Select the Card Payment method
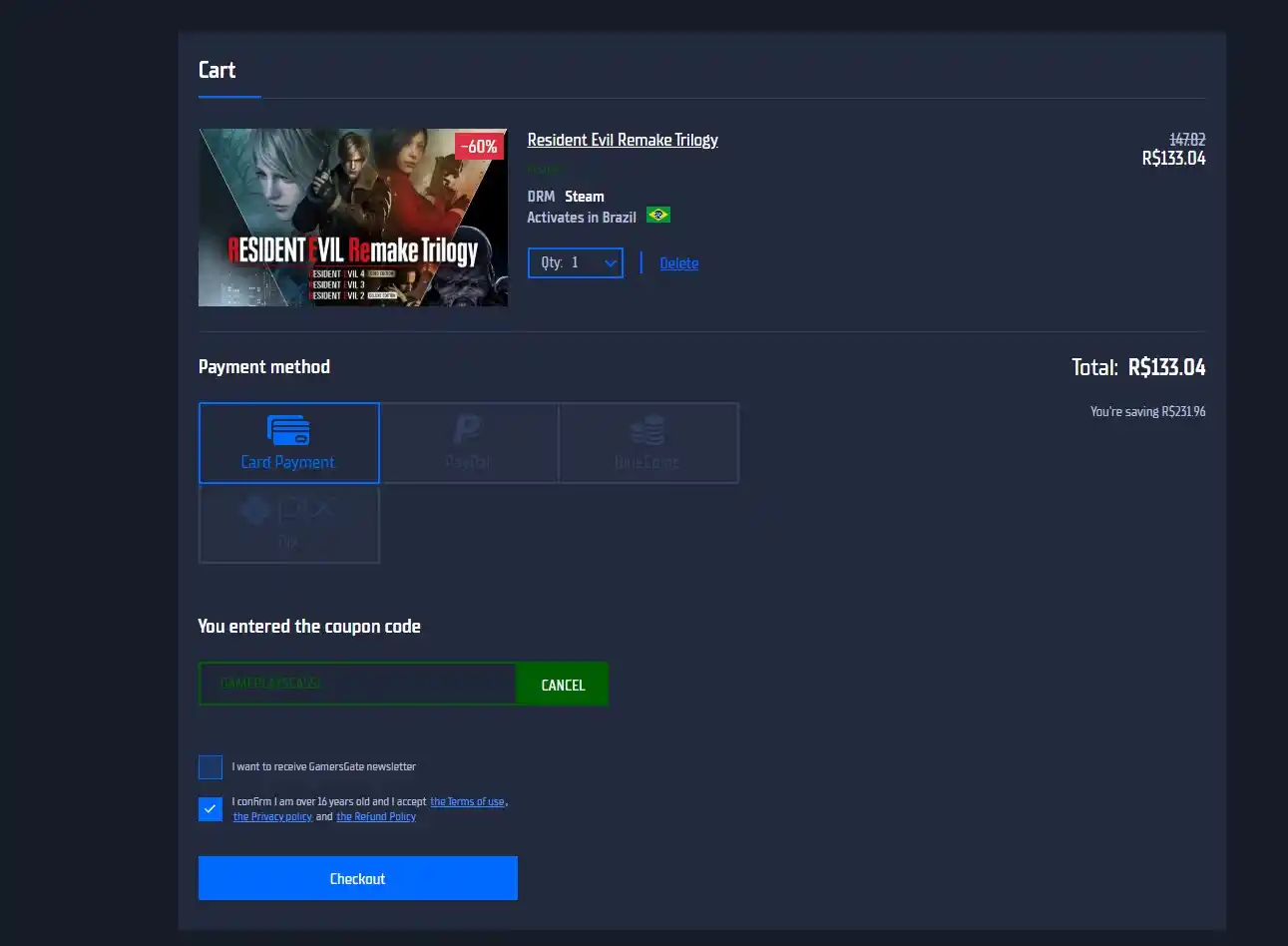 click(289, 443)
